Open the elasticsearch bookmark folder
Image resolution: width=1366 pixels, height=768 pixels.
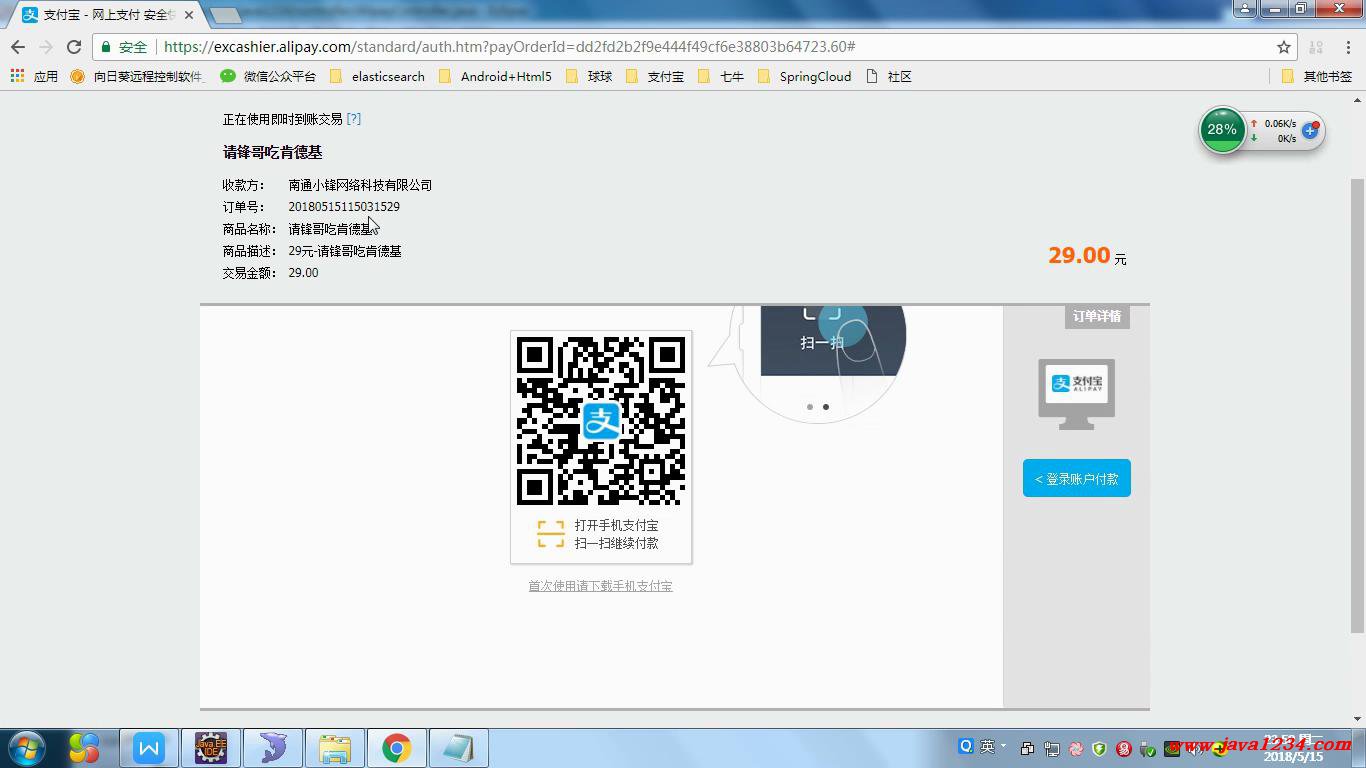(x=377, y=76)
